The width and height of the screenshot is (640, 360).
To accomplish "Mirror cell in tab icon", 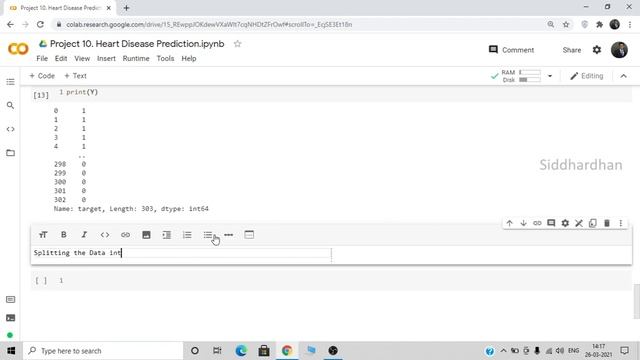I will point(593,223).
